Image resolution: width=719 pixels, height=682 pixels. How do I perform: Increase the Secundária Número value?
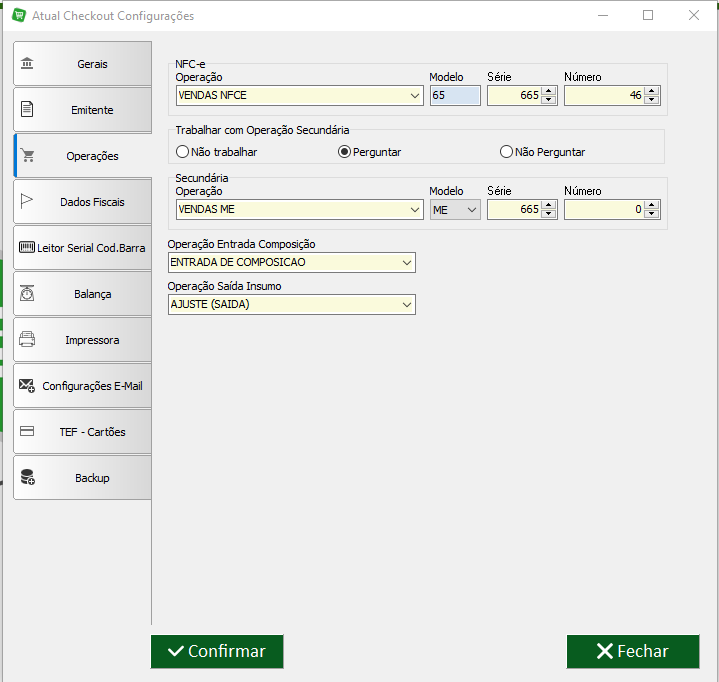652,205
